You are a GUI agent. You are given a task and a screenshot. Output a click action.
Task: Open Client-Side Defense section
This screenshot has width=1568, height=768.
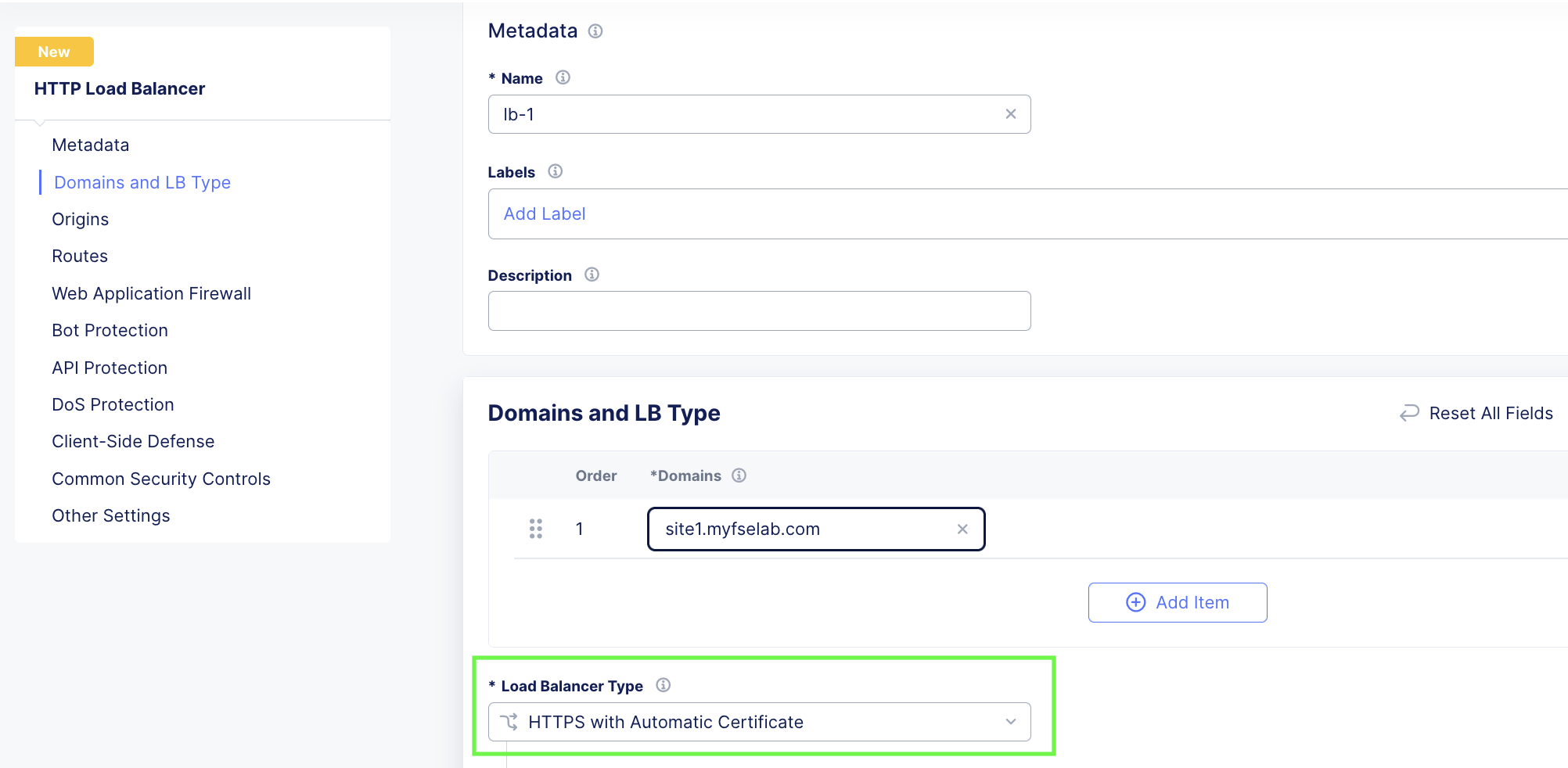(x=133, y=441)
